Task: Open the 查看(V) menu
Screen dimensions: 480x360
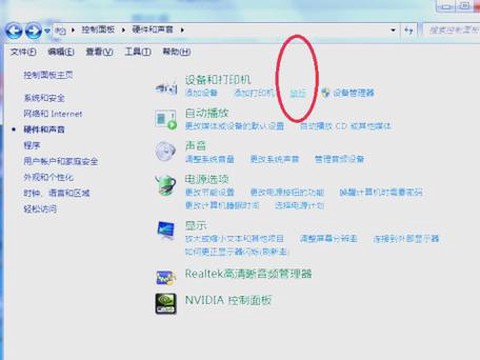Action: (x=99, y=52)
